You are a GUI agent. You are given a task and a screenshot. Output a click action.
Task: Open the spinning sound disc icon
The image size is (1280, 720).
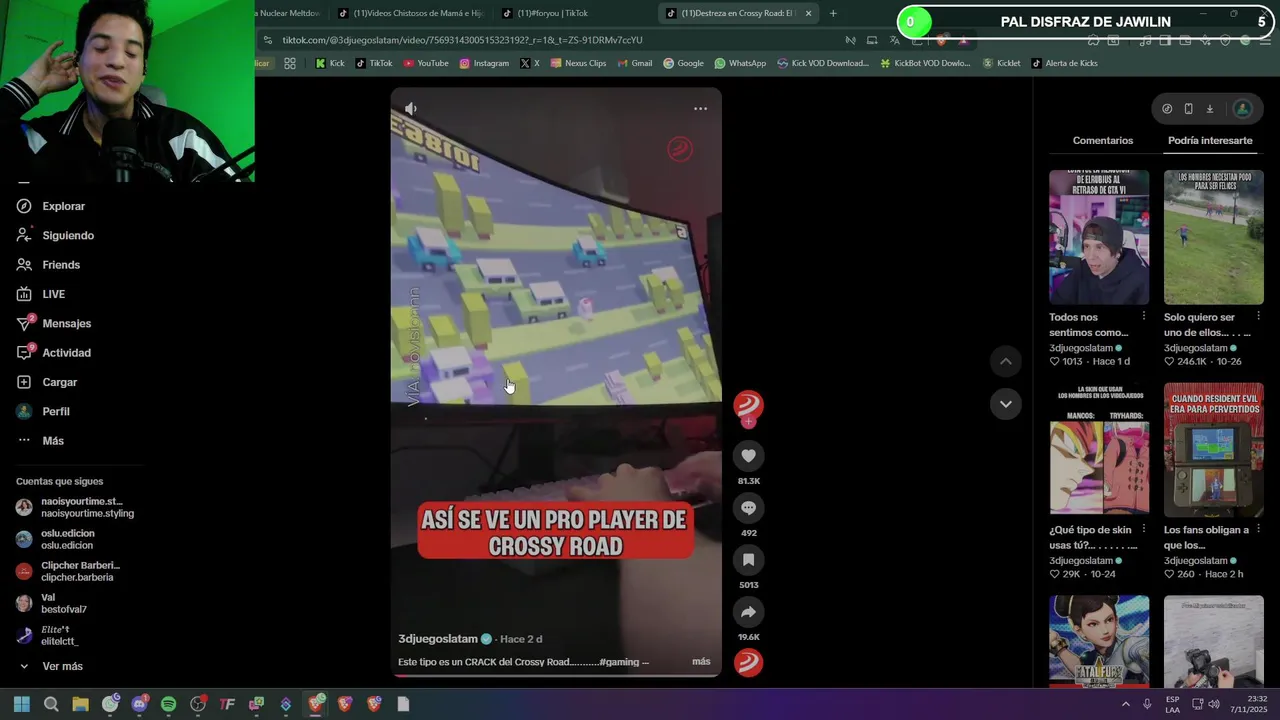tap(748, 662)
